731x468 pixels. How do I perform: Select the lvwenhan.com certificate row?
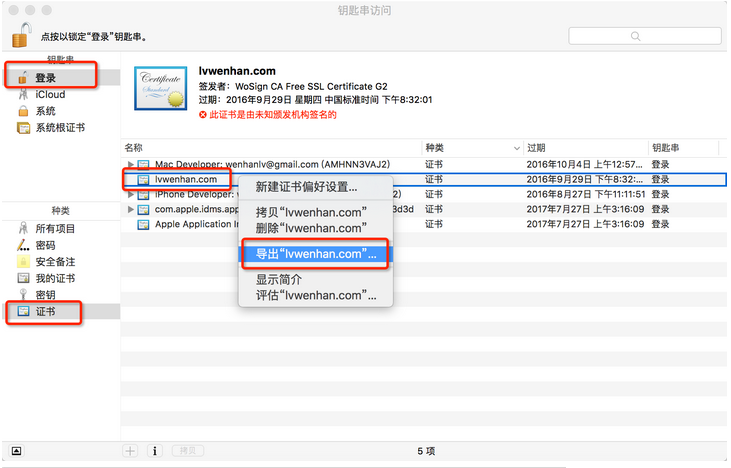tap(423, 179)
